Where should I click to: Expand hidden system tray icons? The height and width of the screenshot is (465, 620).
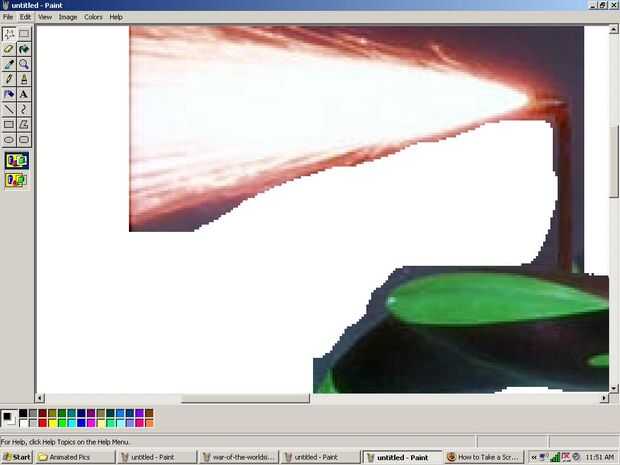(533, 457)
